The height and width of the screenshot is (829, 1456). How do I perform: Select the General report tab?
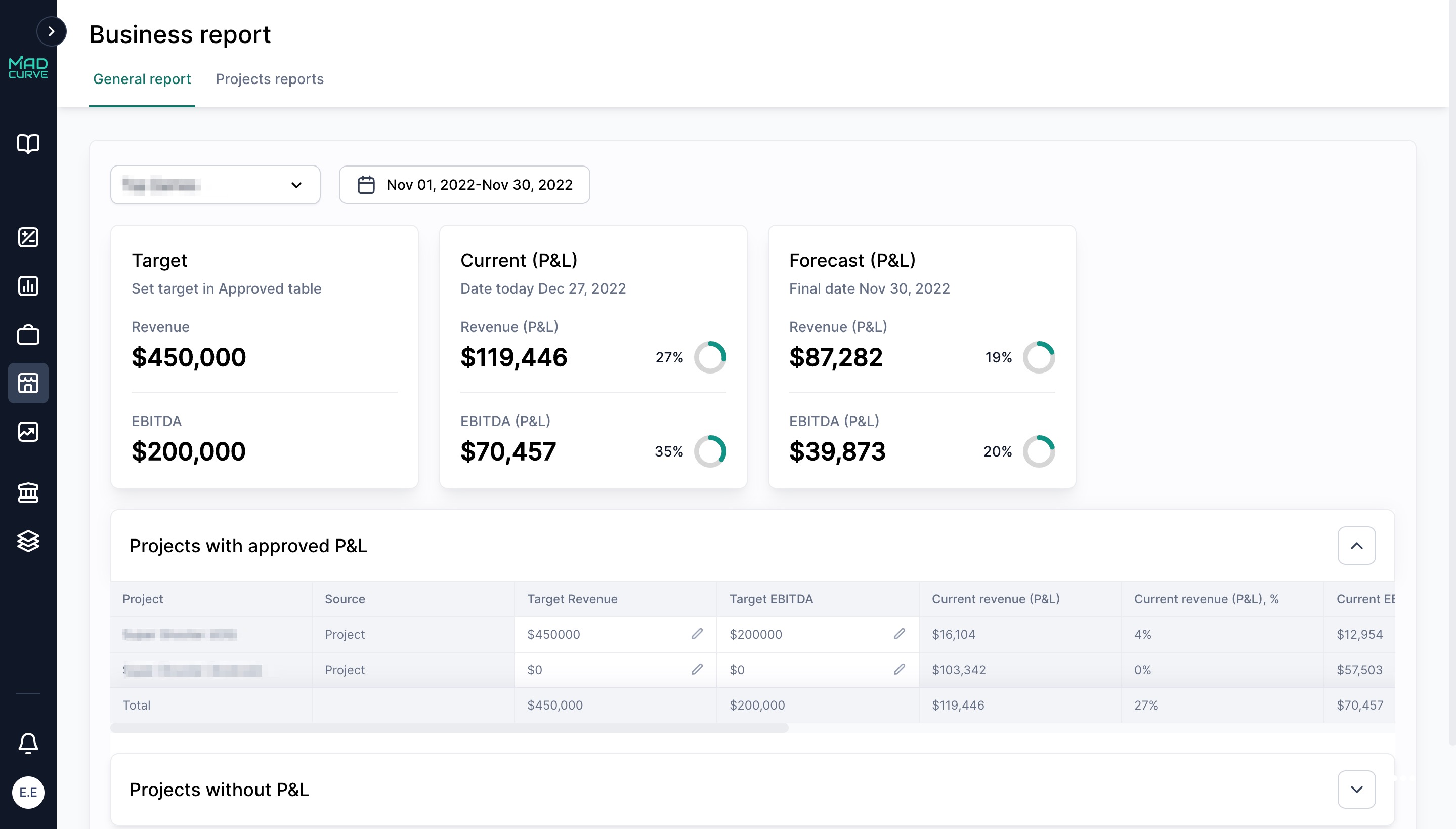click(x=142, y=79)
